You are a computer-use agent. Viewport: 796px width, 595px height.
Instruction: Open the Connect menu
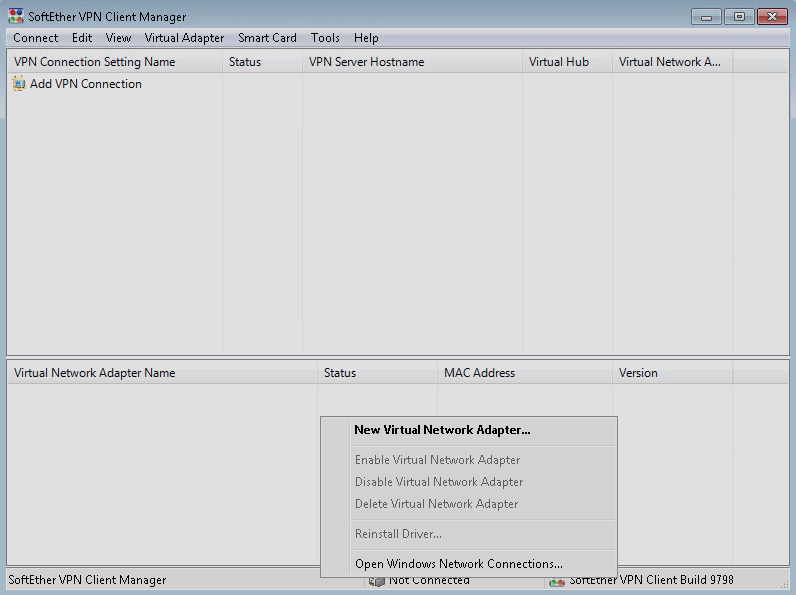click(36, 38)
